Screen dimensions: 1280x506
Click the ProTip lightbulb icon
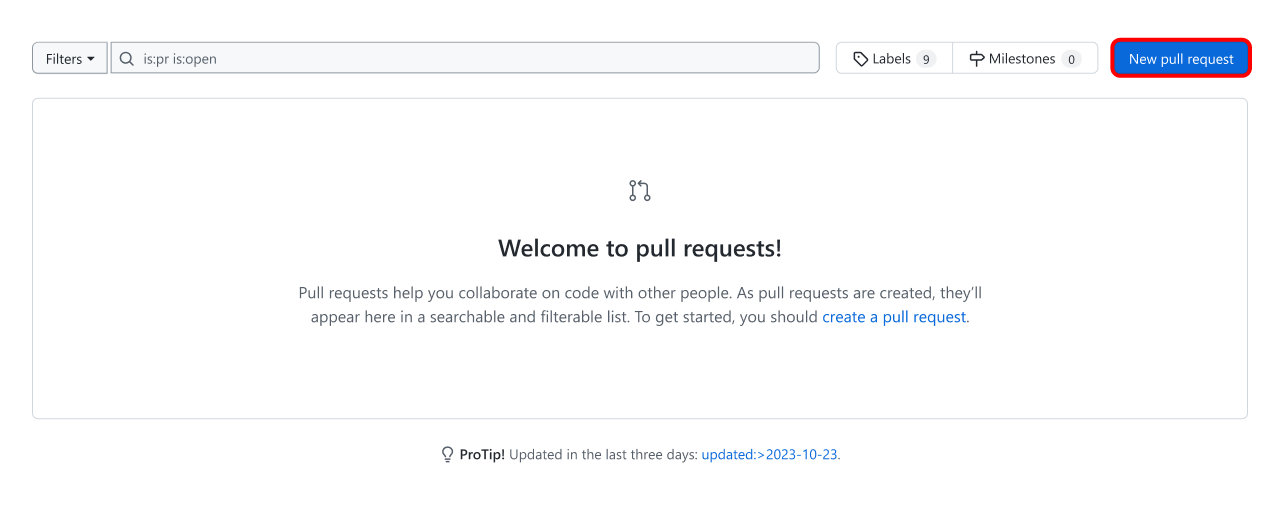(448, 454)
